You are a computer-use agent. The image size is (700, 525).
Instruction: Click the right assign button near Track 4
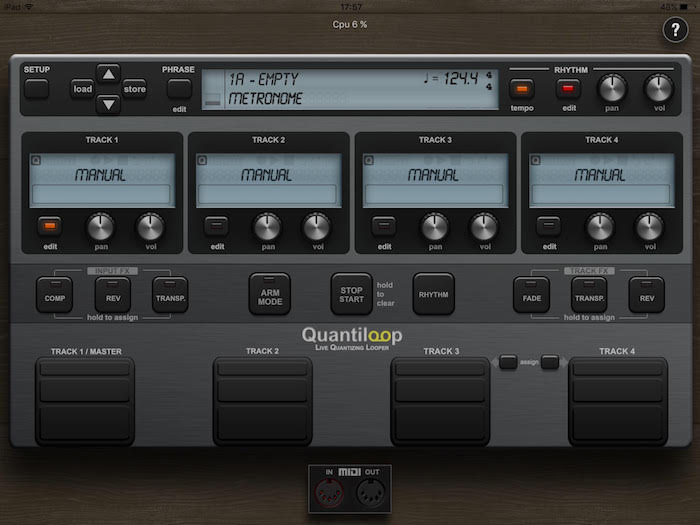point(550,362)
